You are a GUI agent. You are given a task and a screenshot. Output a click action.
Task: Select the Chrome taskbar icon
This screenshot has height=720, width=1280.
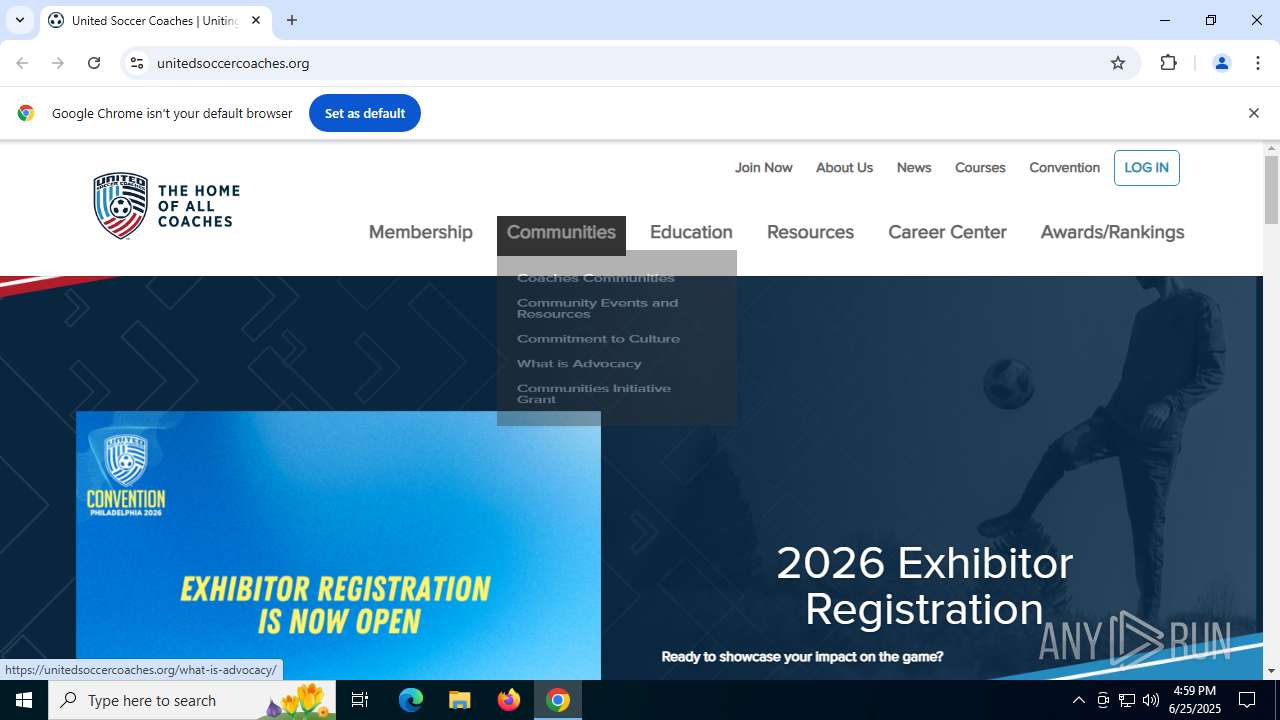pyautogui.click(x=558, y=700)
